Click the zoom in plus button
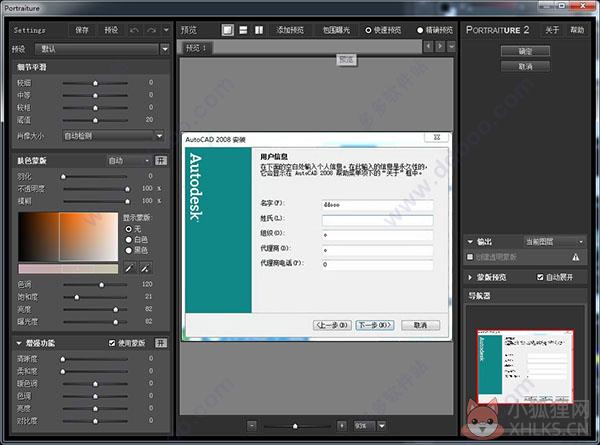 click(x=342, y=425)
